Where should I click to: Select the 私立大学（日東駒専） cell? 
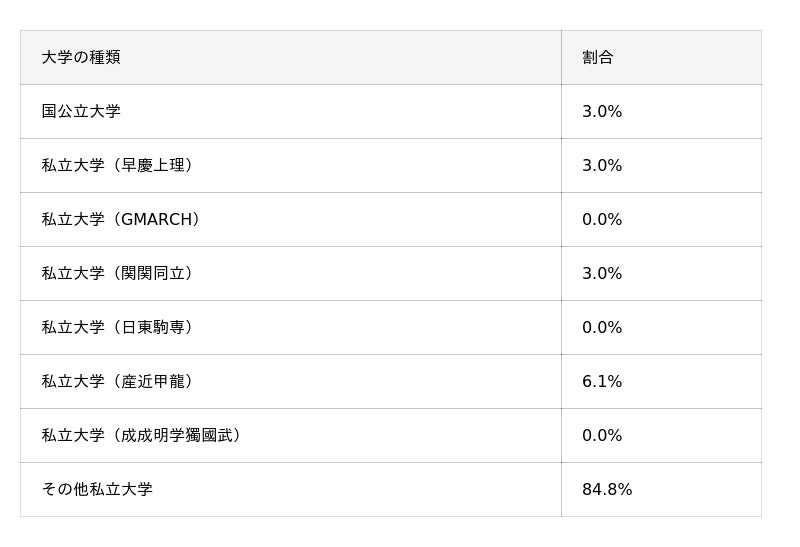point(117,328)
